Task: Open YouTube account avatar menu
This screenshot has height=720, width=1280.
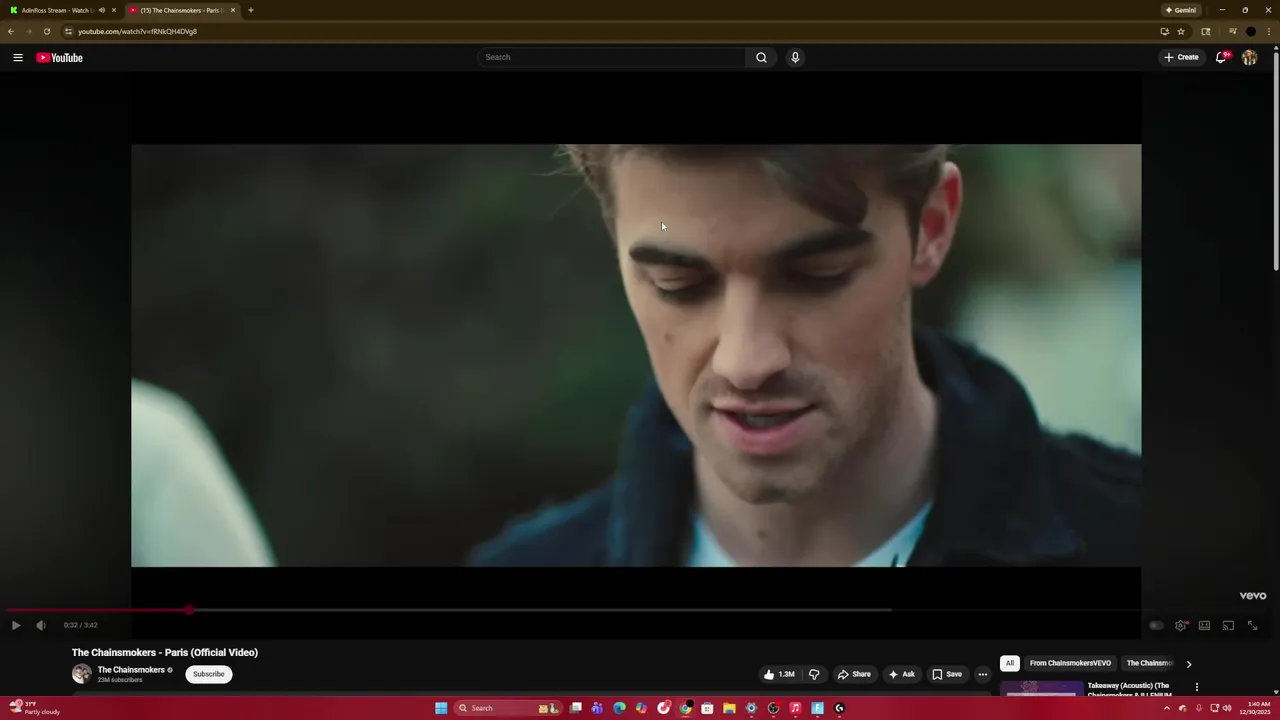Action: (1249, 57)
